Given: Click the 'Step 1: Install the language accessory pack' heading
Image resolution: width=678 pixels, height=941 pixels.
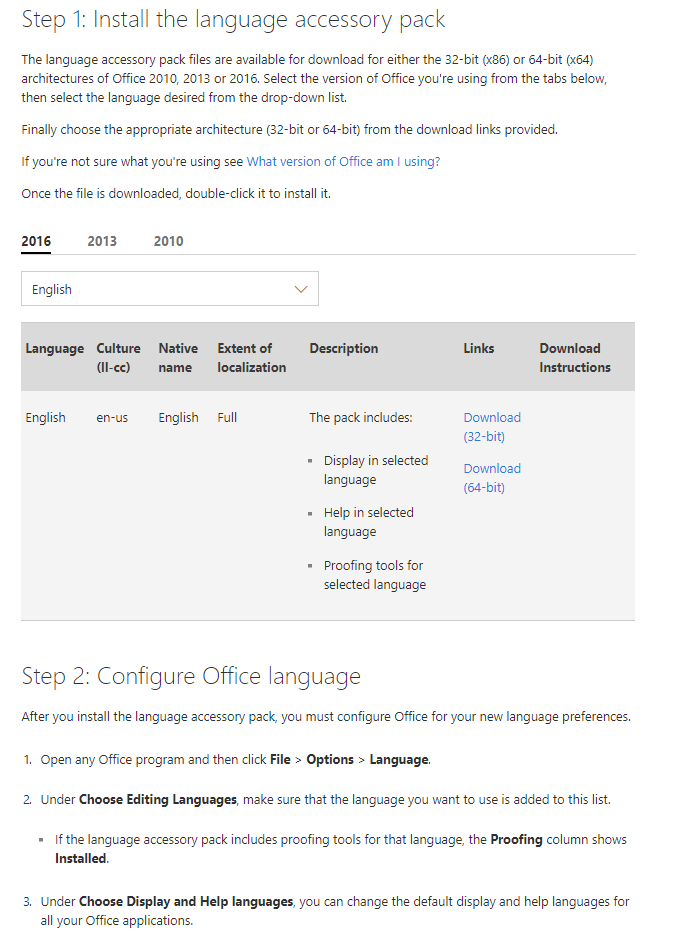Looking at the screenshot, I should 233,19.
